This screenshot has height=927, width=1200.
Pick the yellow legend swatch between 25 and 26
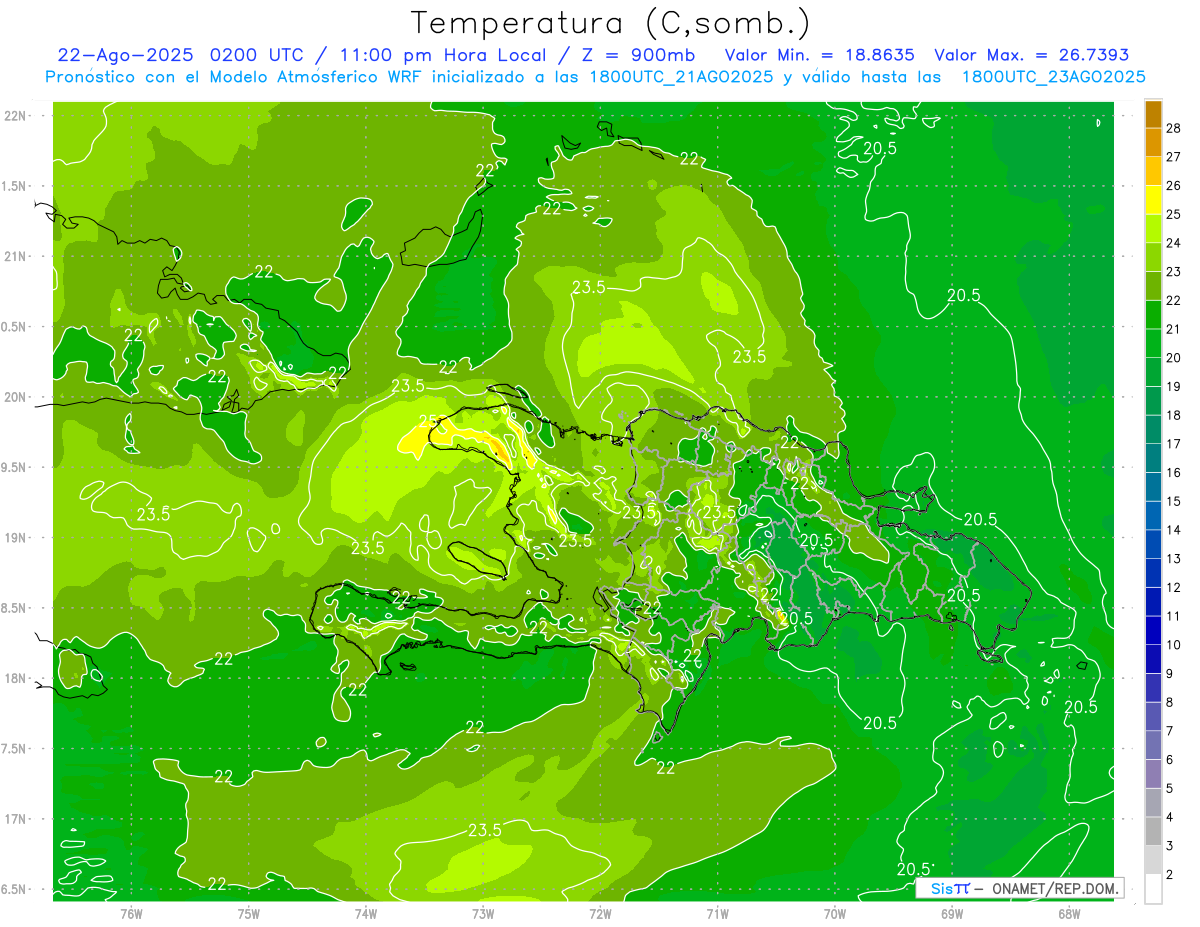1153,200
